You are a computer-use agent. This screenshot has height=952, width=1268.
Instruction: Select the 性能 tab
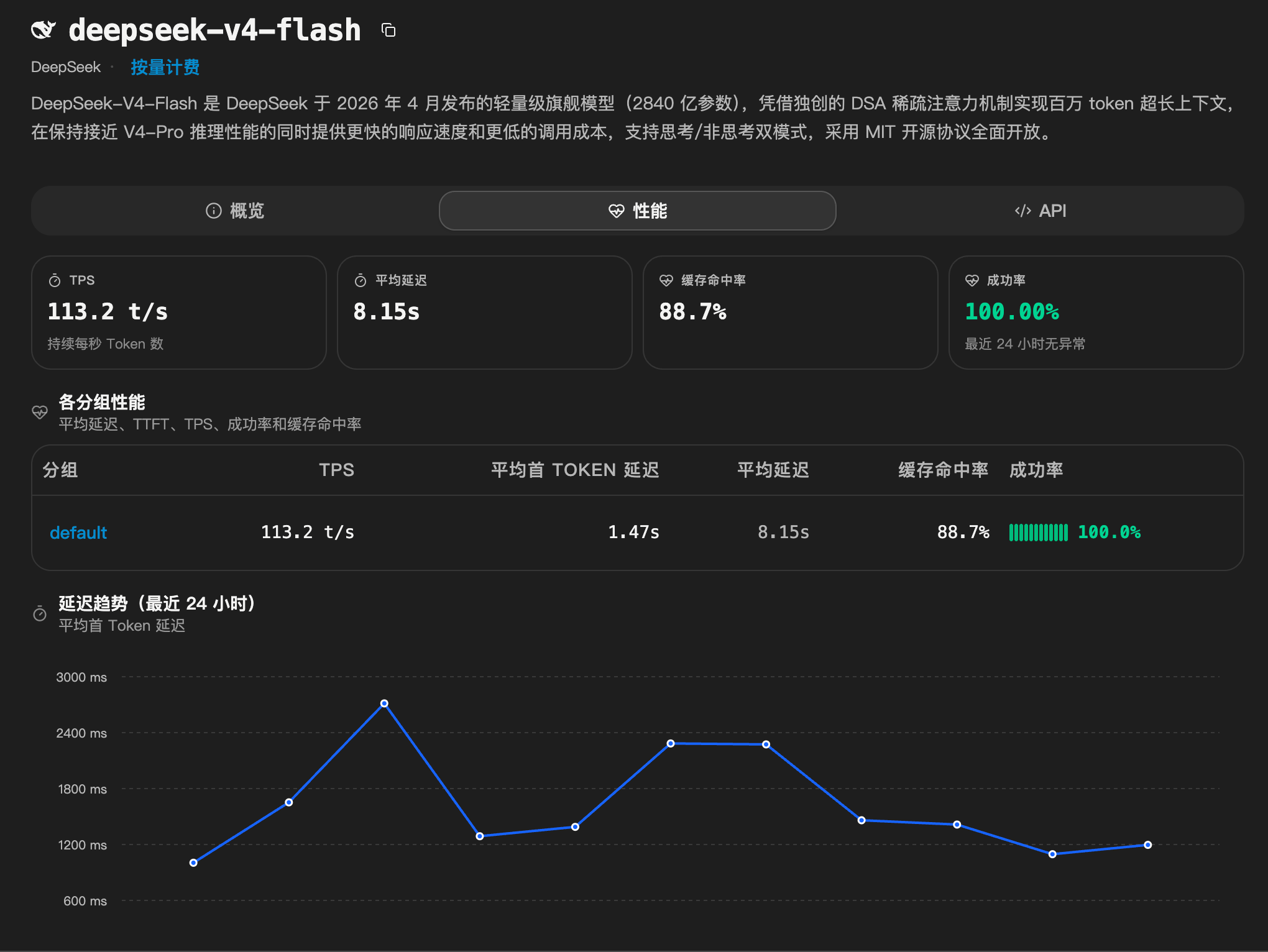click(x=637, y=211)
